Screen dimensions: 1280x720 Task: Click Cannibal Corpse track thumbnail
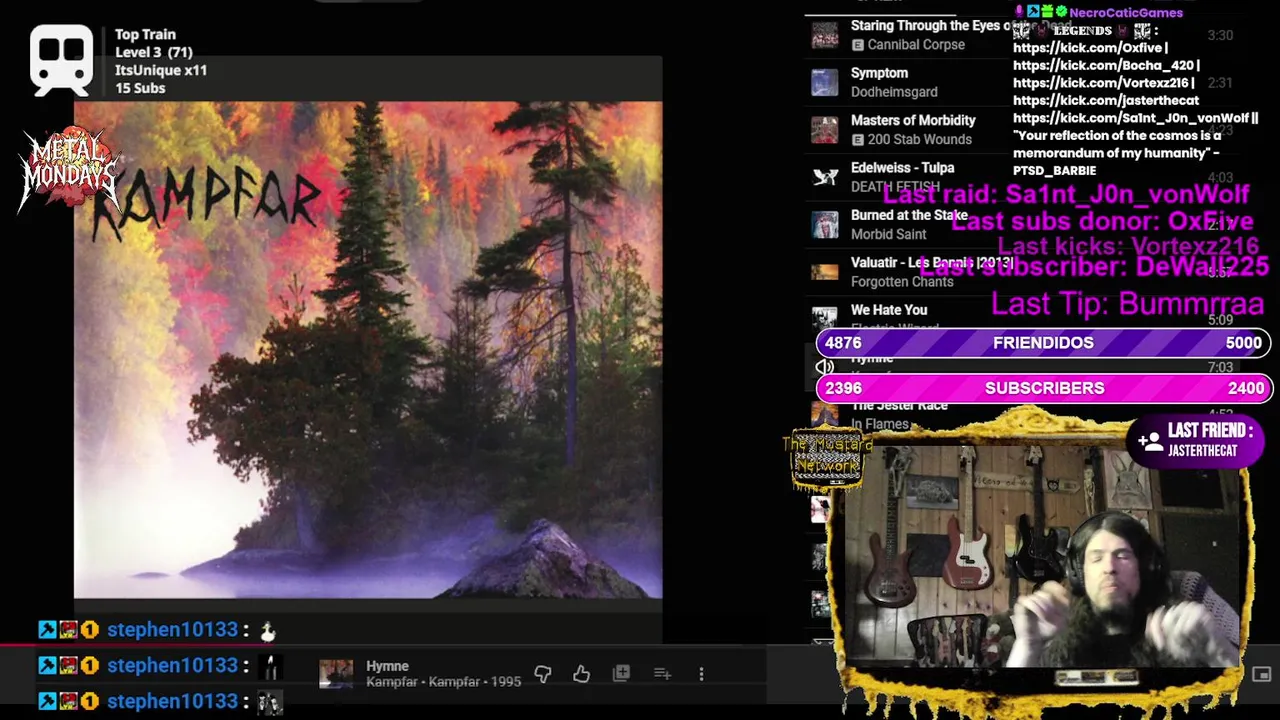(x=825, y=35)
